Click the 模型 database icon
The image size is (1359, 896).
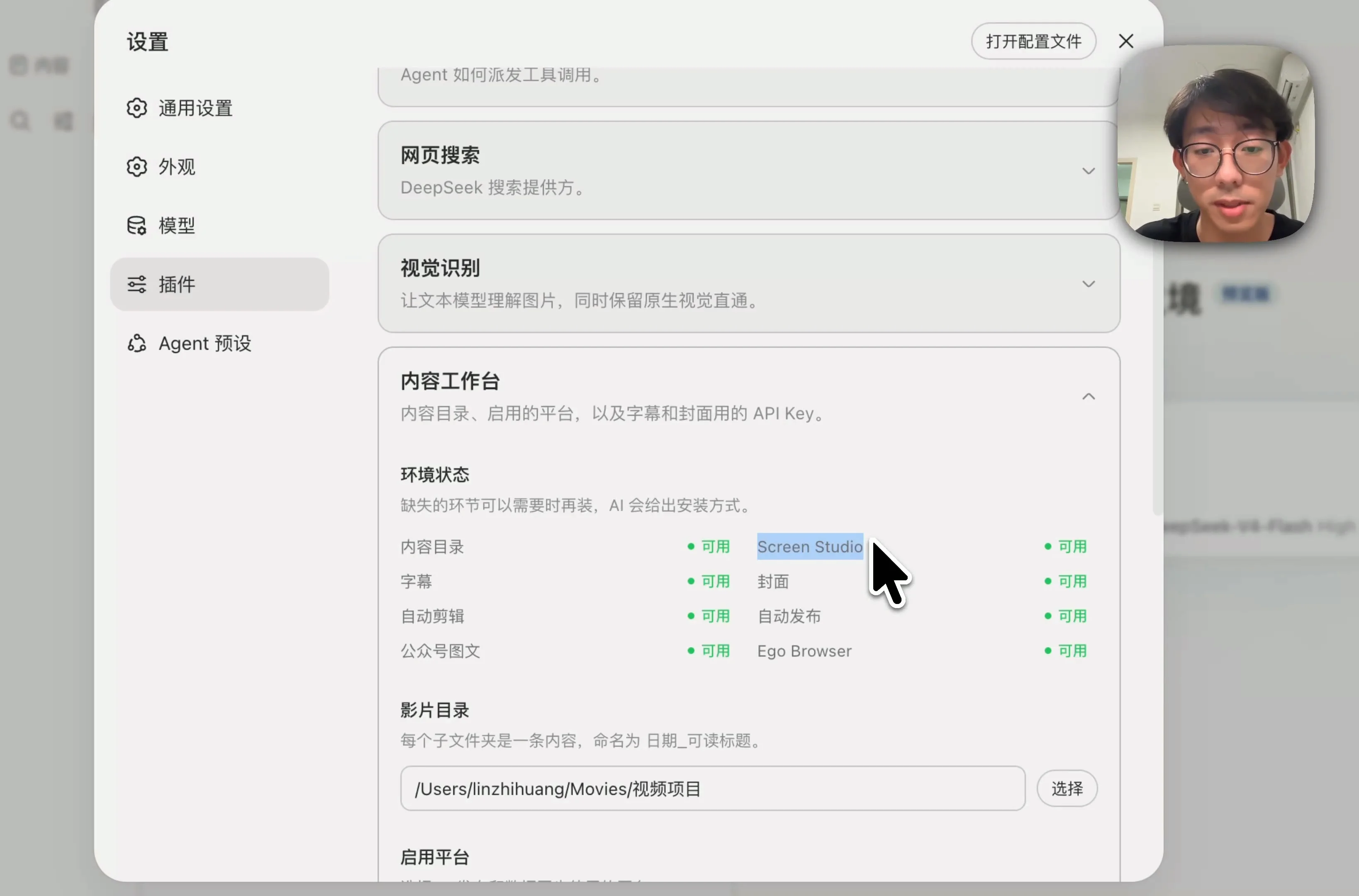click(x=136, y=226)
